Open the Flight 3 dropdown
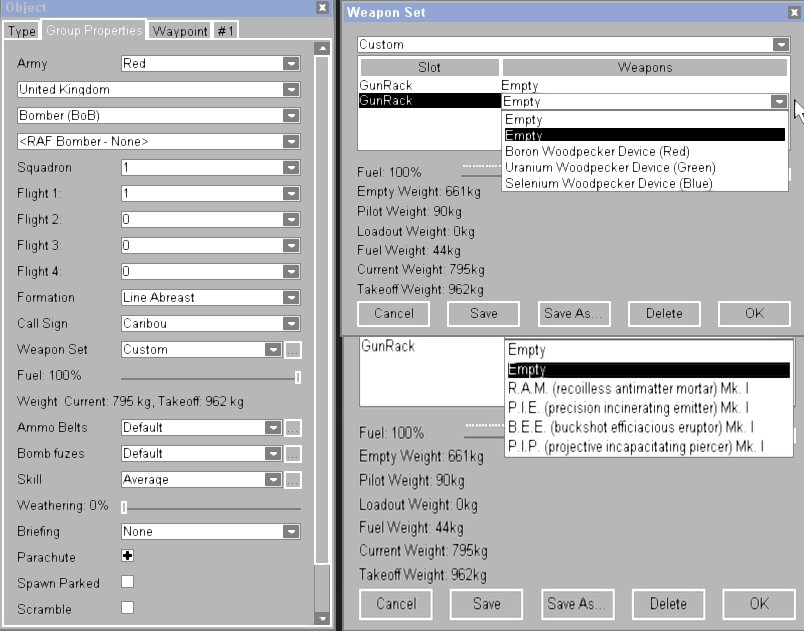This screenshot has height=631, width=804. point(210,246)
